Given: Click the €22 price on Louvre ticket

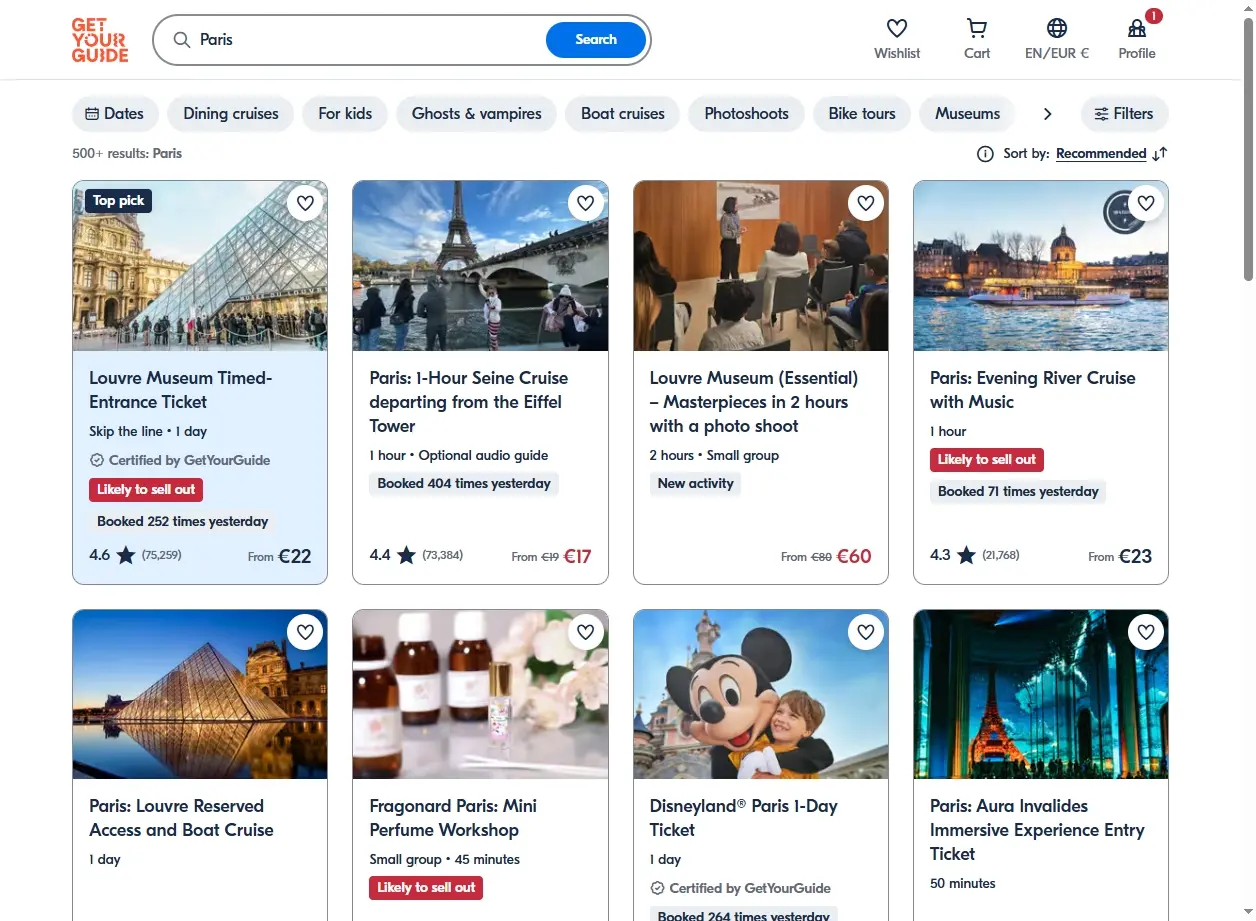Looking at the screenshot, I should pyautogui.click(x=295, y=556).
